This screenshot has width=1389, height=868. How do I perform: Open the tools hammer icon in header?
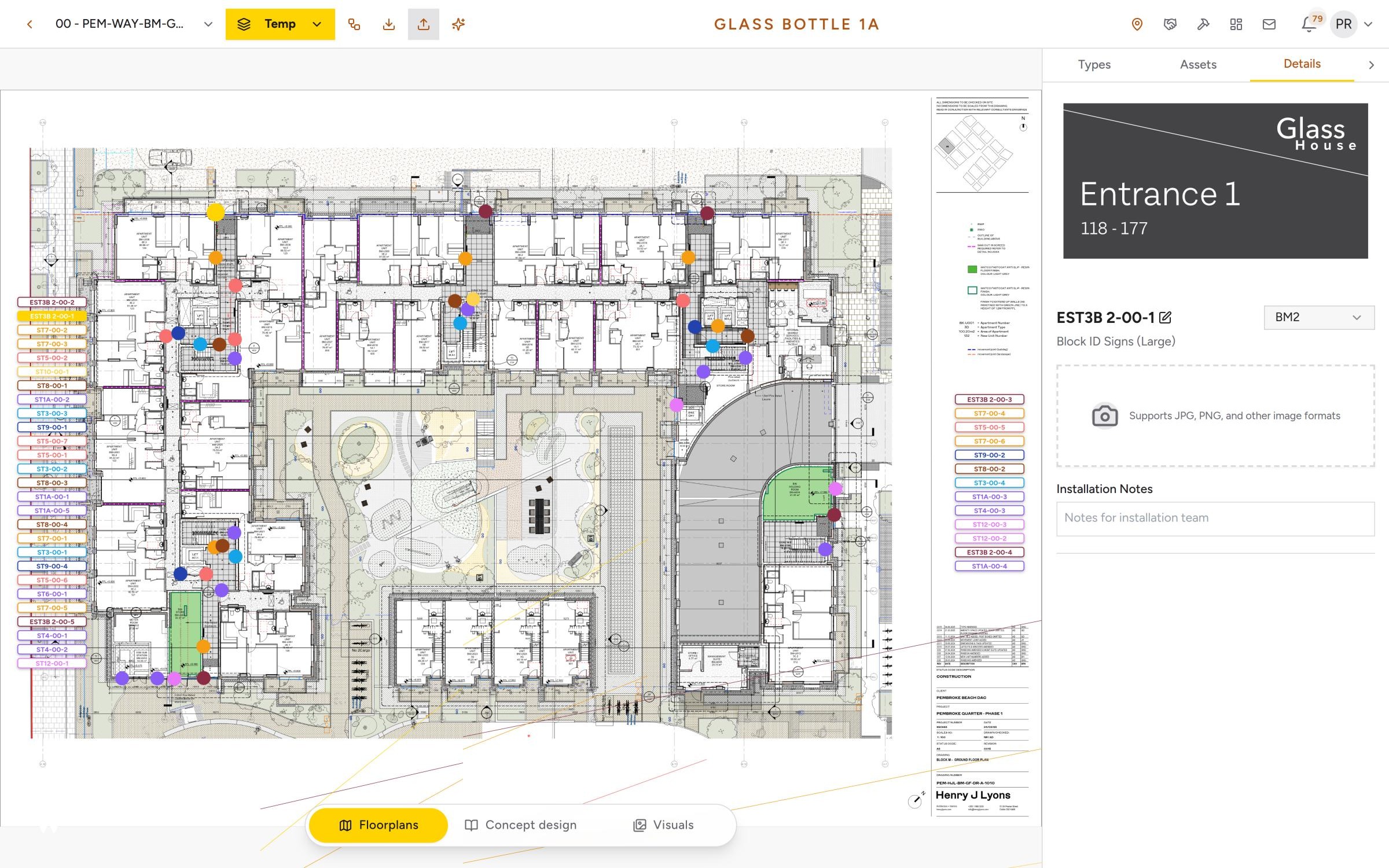pyautogui.click(x=1203, y=24)
